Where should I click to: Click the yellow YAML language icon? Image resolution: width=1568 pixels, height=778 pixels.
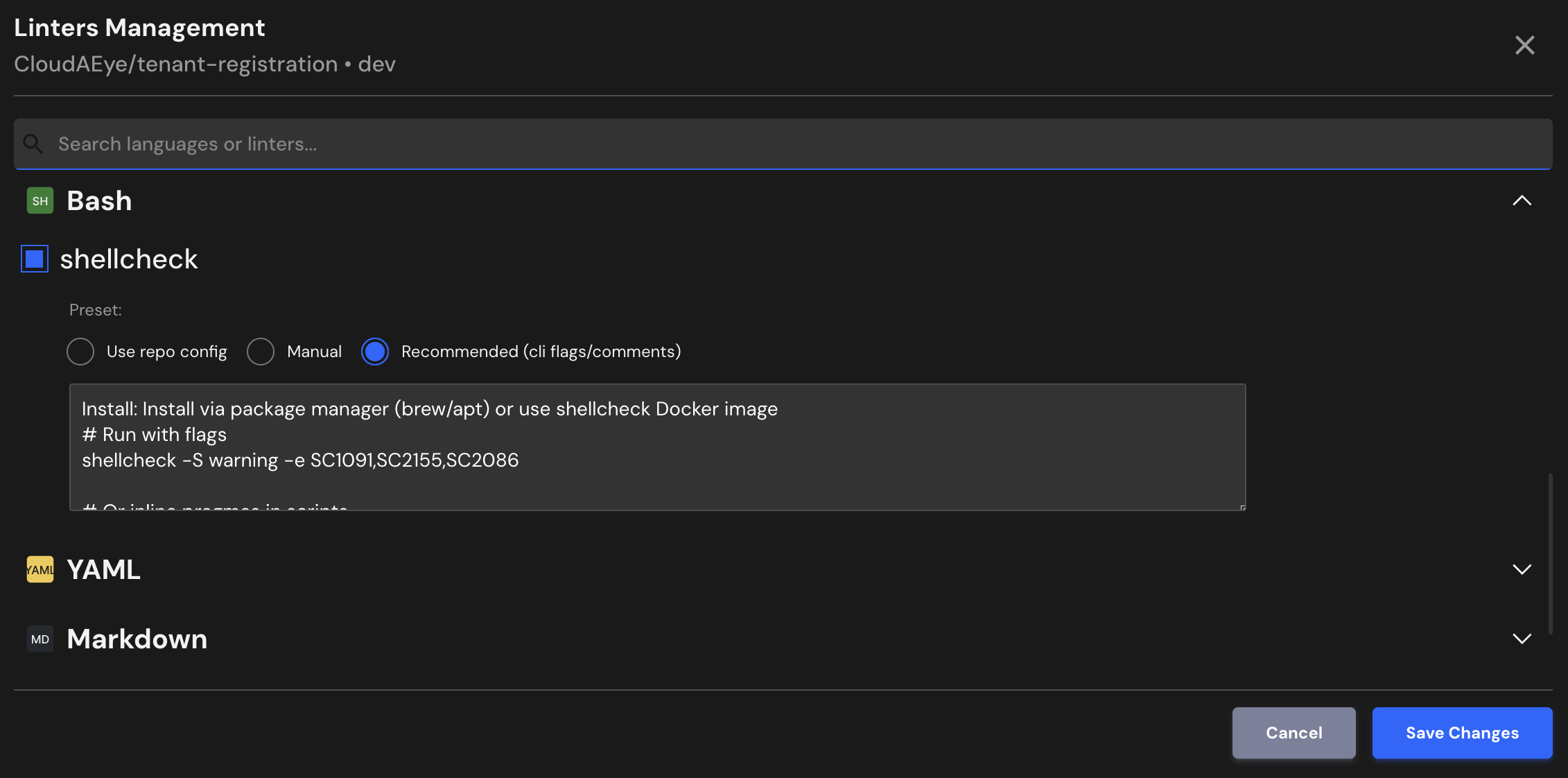click(40, 569)
